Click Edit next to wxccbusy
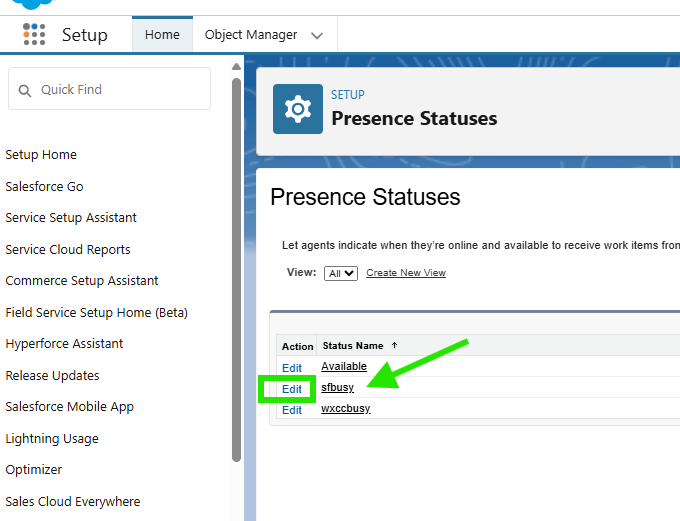The image size is (680, 521). tap(291, 410)
